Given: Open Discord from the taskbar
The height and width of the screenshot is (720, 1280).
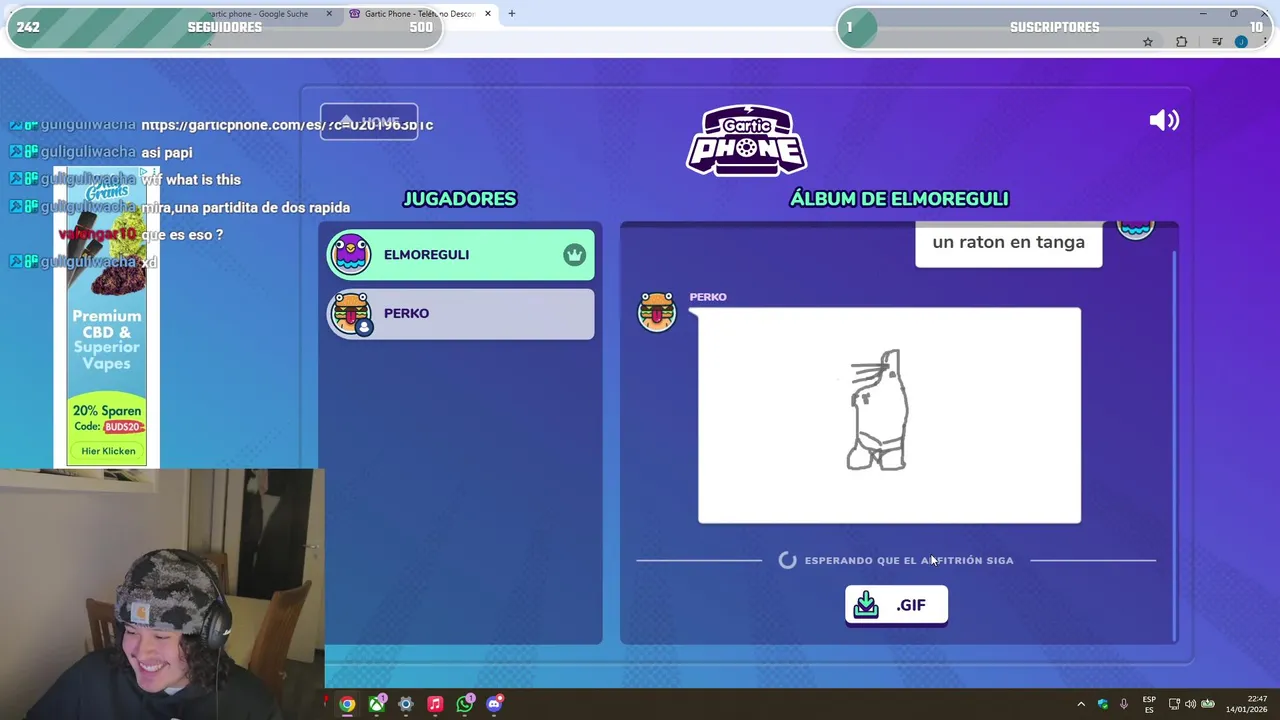Looking at the screenshot, I should point(494,704).
